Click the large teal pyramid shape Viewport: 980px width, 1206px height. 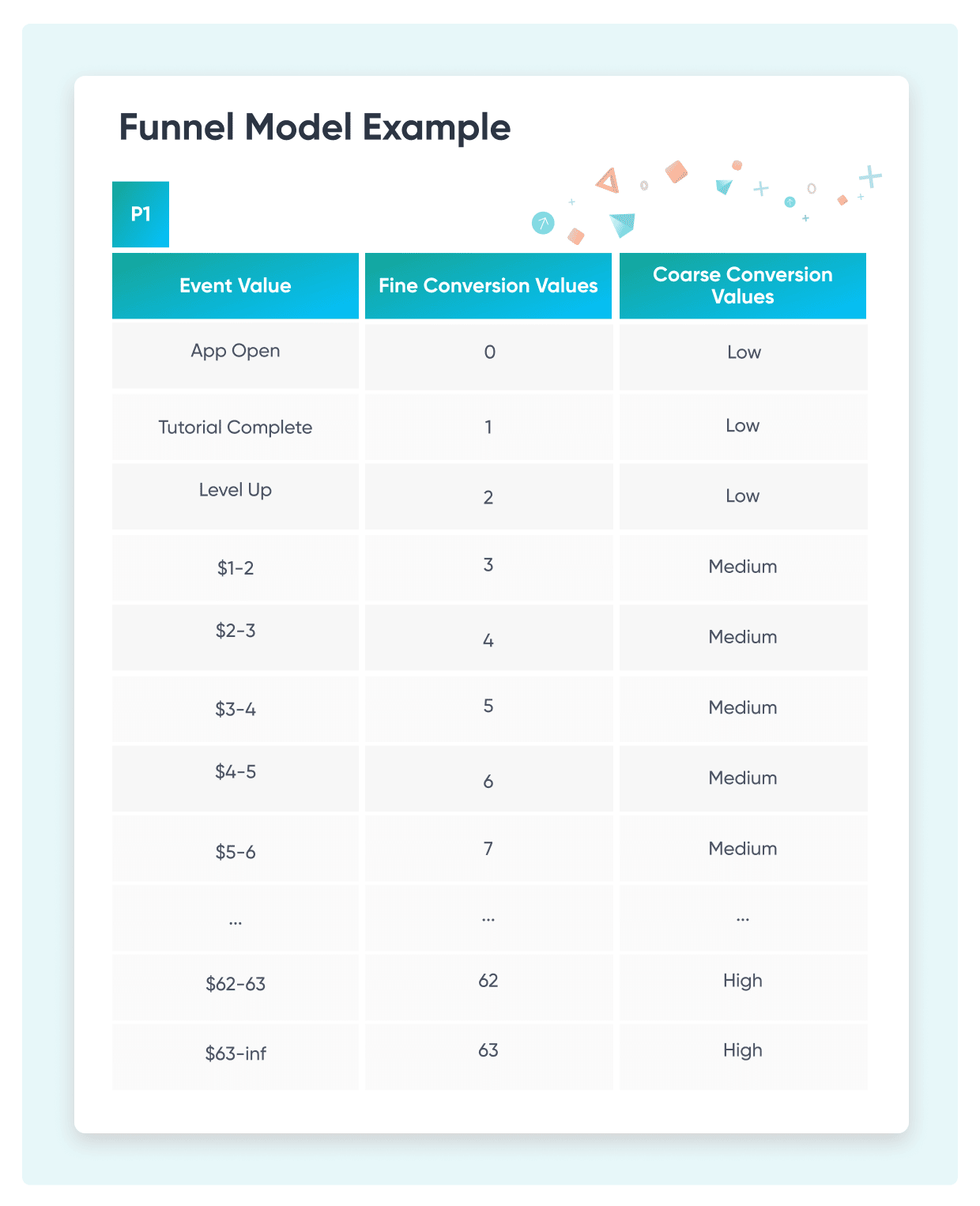coord(623,225)
